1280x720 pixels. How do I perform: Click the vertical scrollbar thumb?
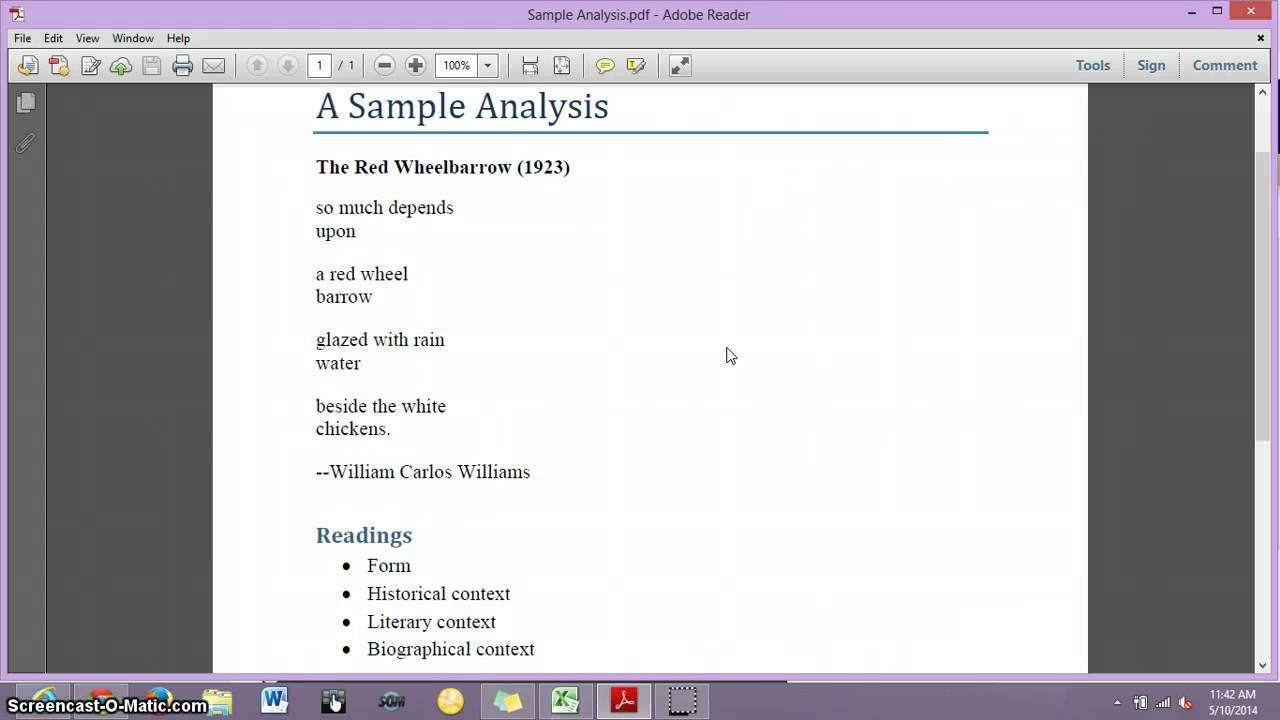1263,297
